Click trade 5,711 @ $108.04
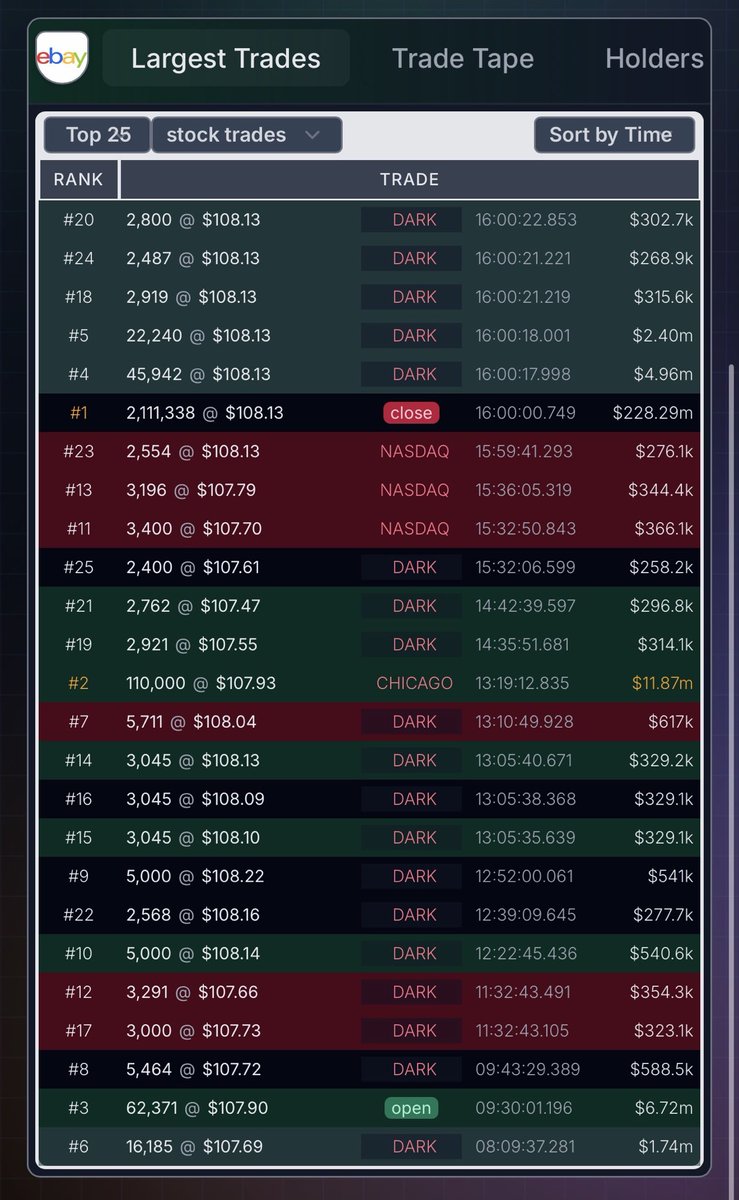 pyautogui.click(x=191, y=722)
